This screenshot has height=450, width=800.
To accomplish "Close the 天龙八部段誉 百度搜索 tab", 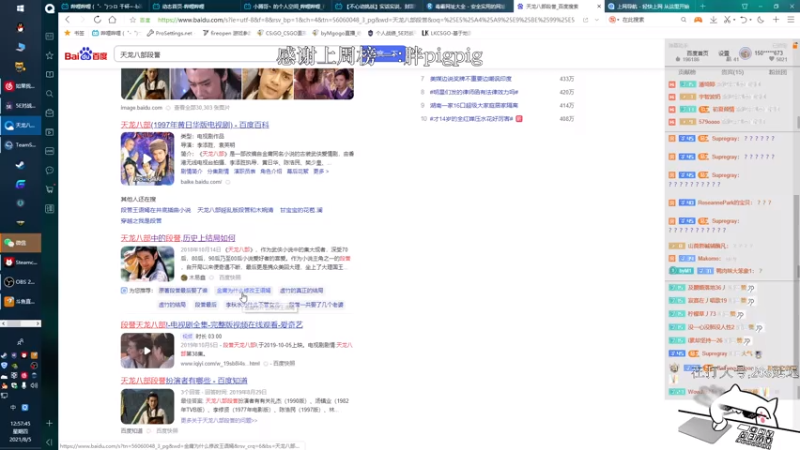I will tap(598, 6).
